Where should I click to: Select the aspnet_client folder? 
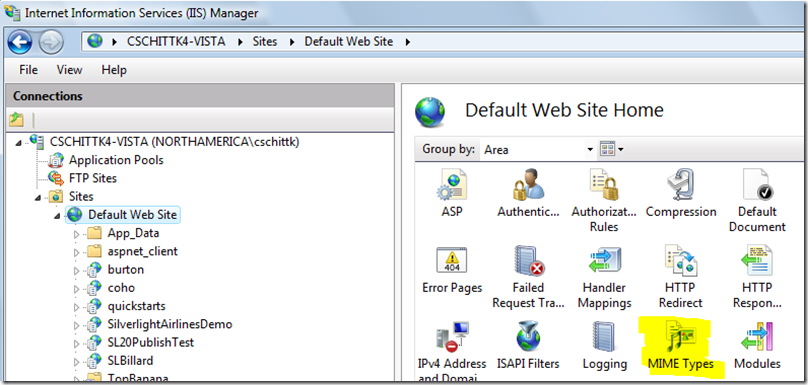point(142,252)
